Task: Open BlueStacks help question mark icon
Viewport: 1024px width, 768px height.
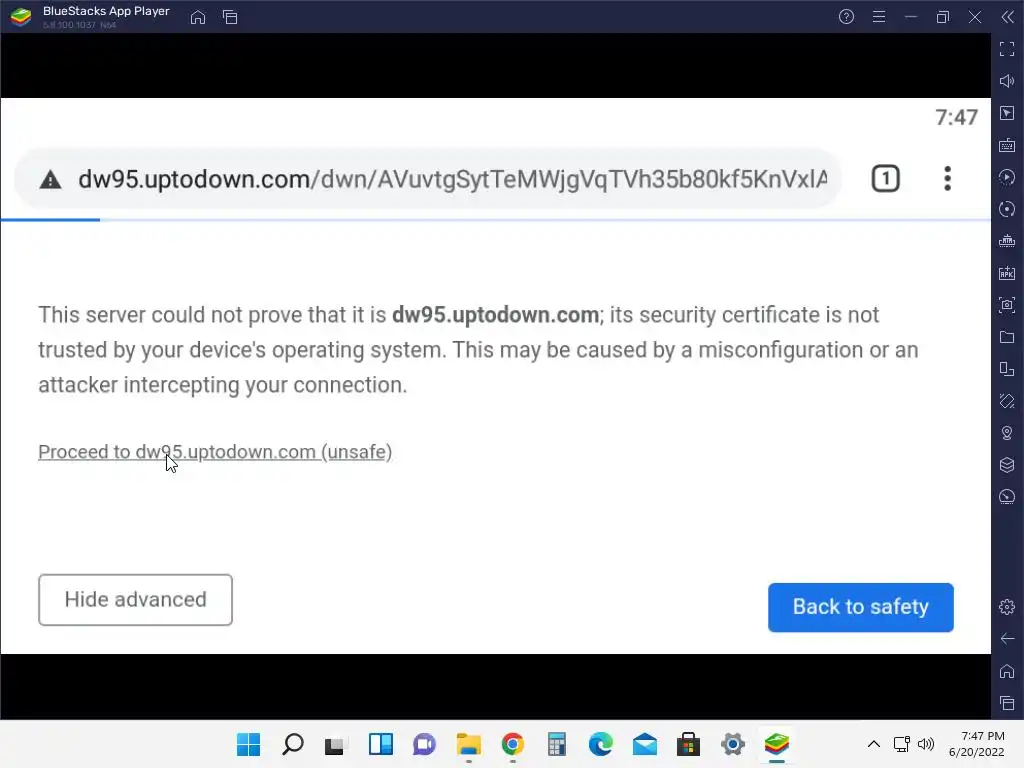Action: 846,17
